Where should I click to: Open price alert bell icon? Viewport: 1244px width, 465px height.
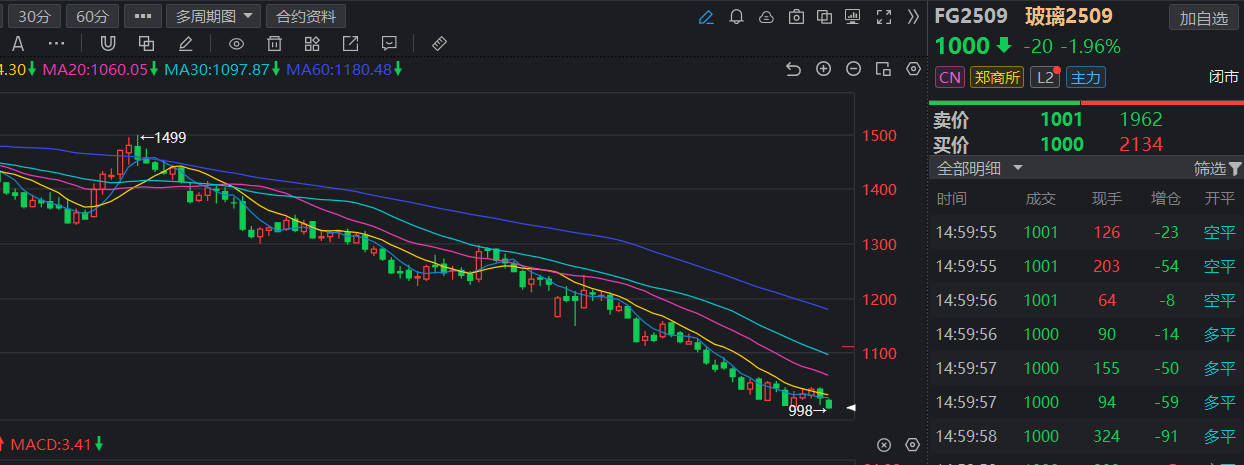tap(737, 17)
